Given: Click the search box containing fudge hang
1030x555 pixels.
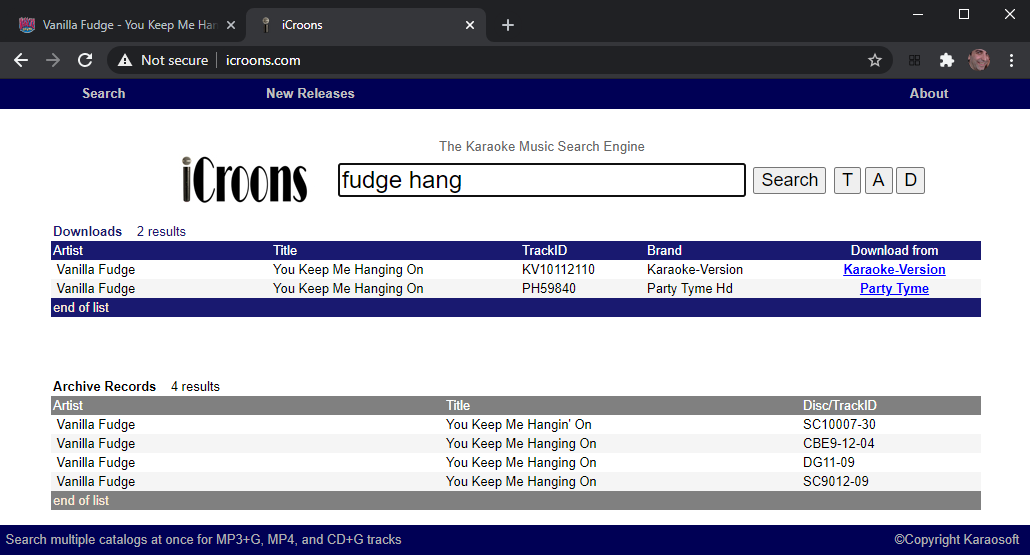Looking at the screenshot, I should click(541, 180).
